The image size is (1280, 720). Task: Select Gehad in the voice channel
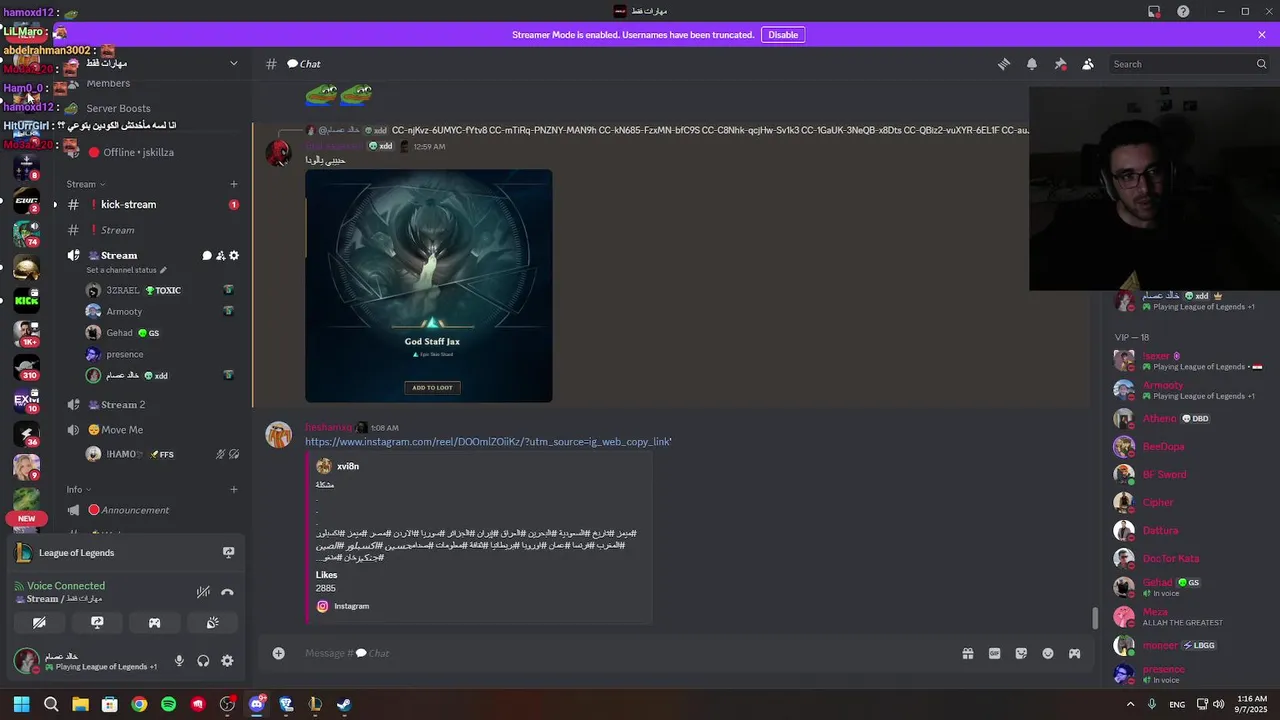coord(119,333)
